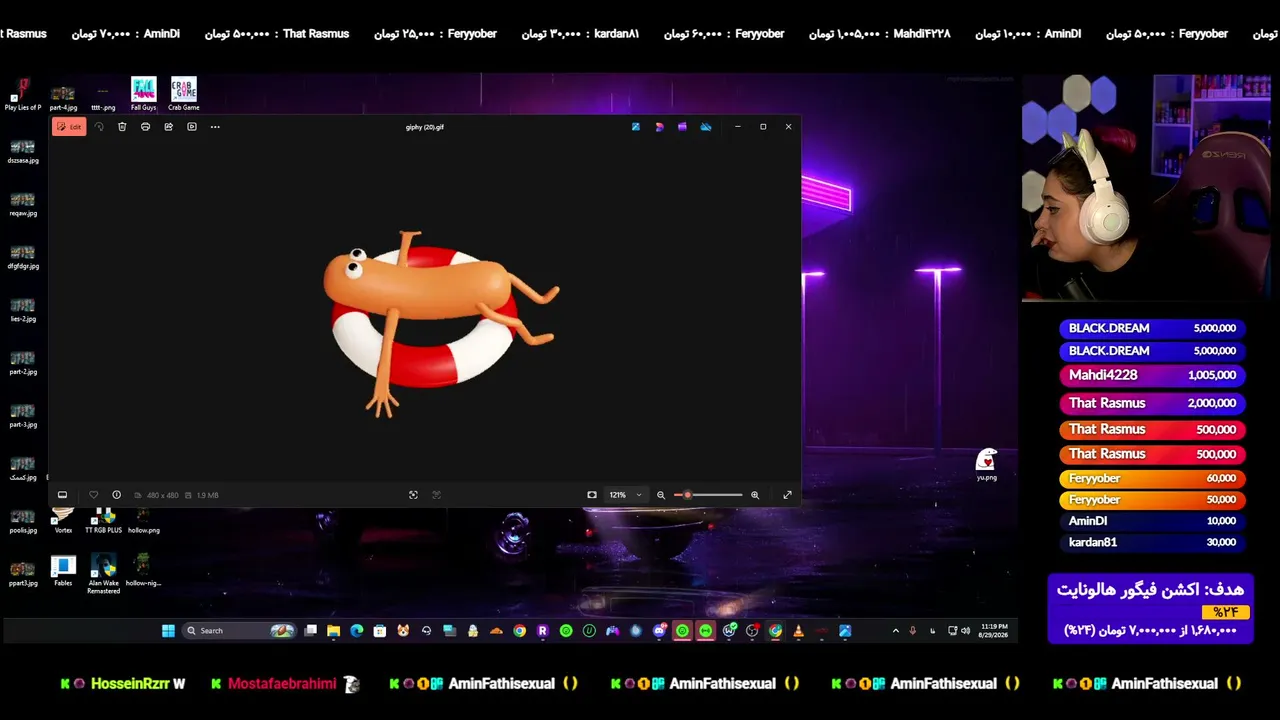Click the Edit button in Photos

pos(69,127)
